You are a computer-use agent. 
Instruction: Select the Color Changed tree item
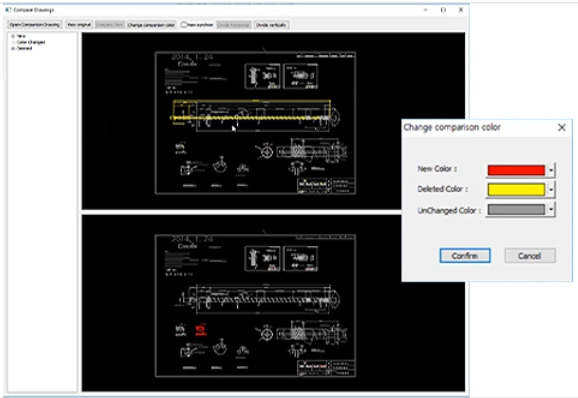(x=31, y=42)
